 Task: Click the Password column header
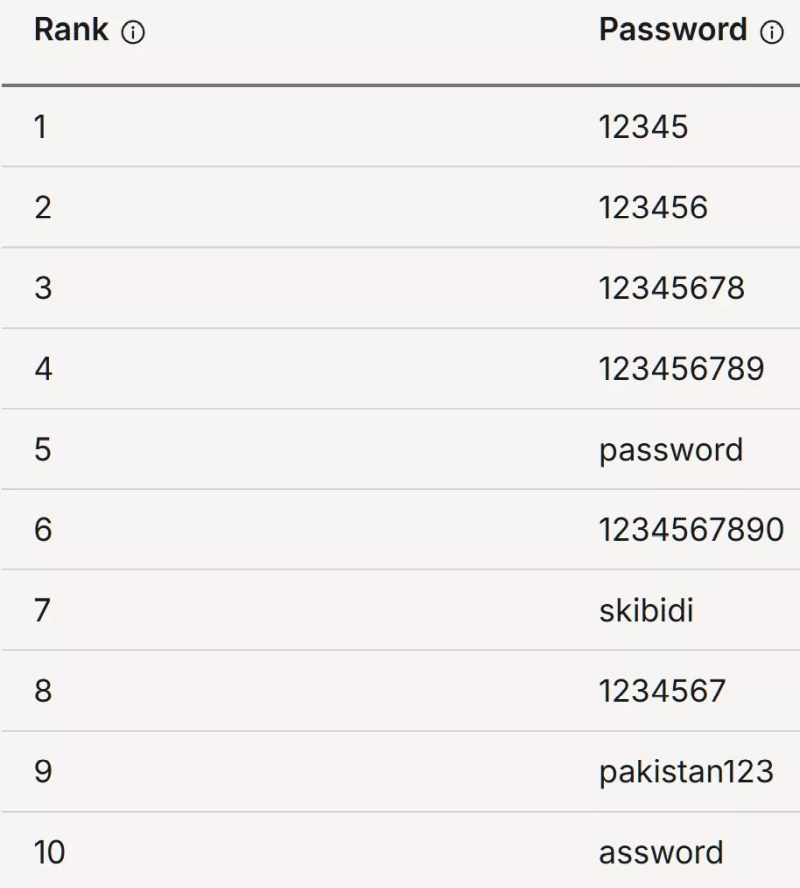(x=673, y=31)
